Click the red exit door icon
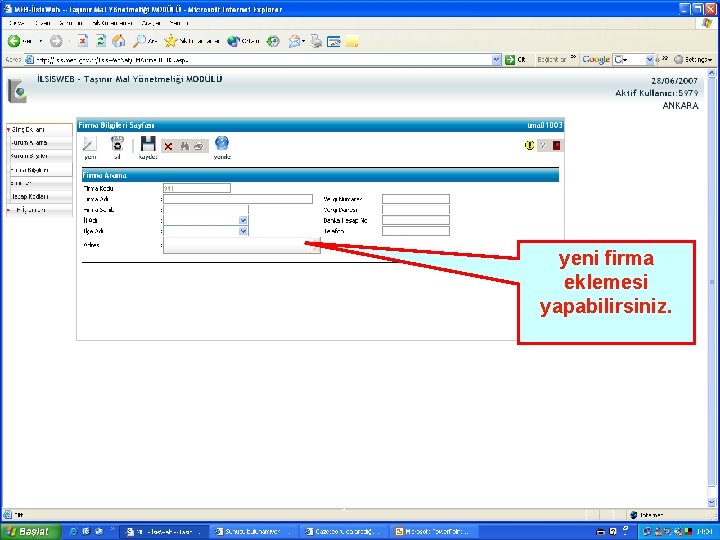The image size is (720, 540). (556, 146)
